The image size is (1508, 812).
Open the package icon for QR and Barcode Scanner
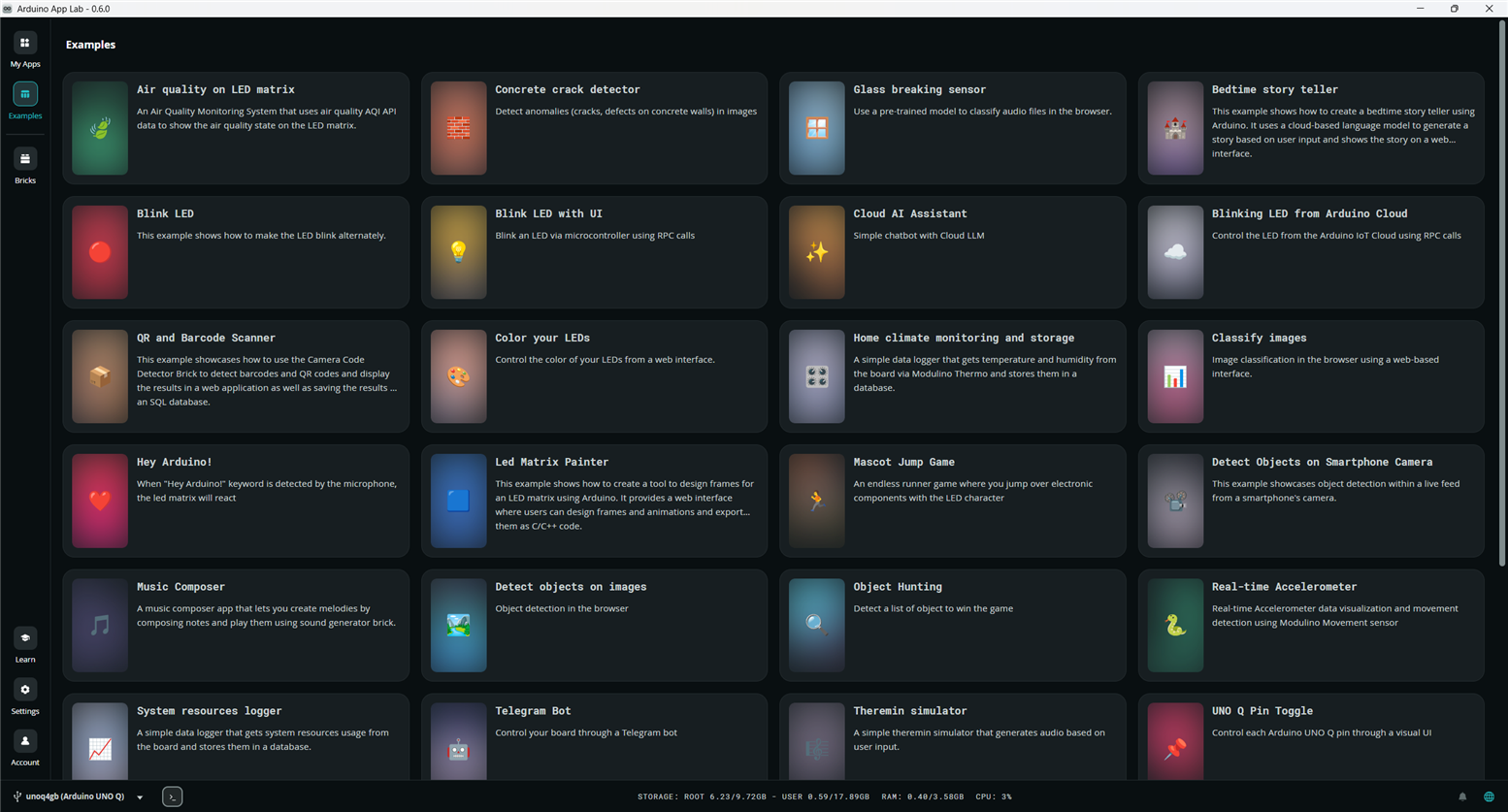click(x=100, y=376)
